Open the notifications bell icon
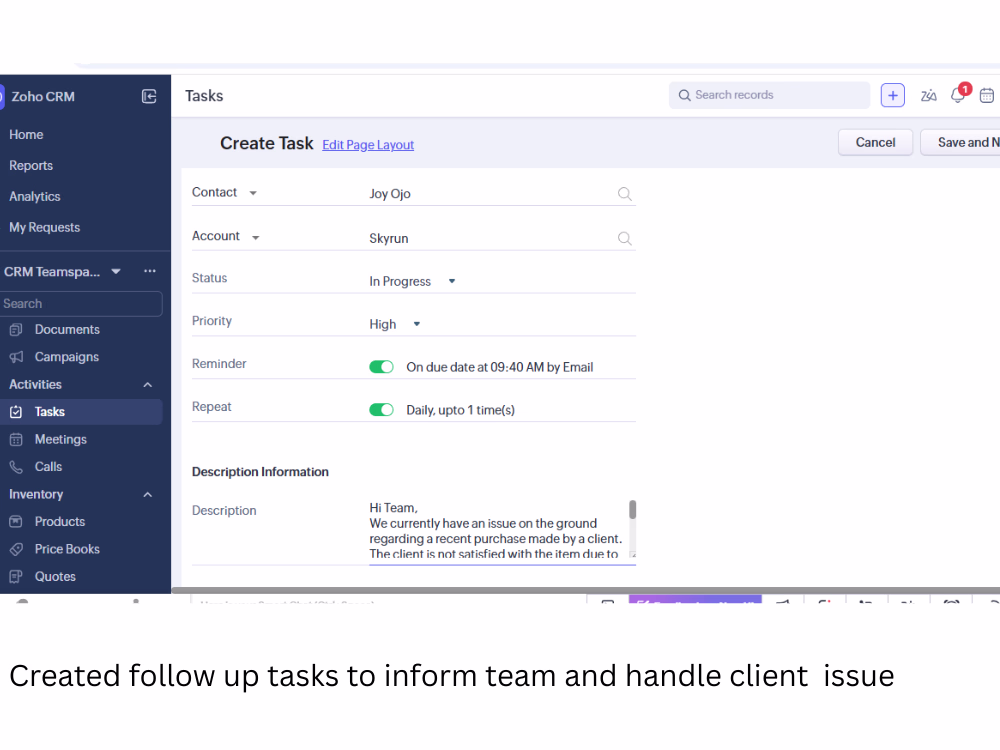1000x750 pixels. pos(958,95)
